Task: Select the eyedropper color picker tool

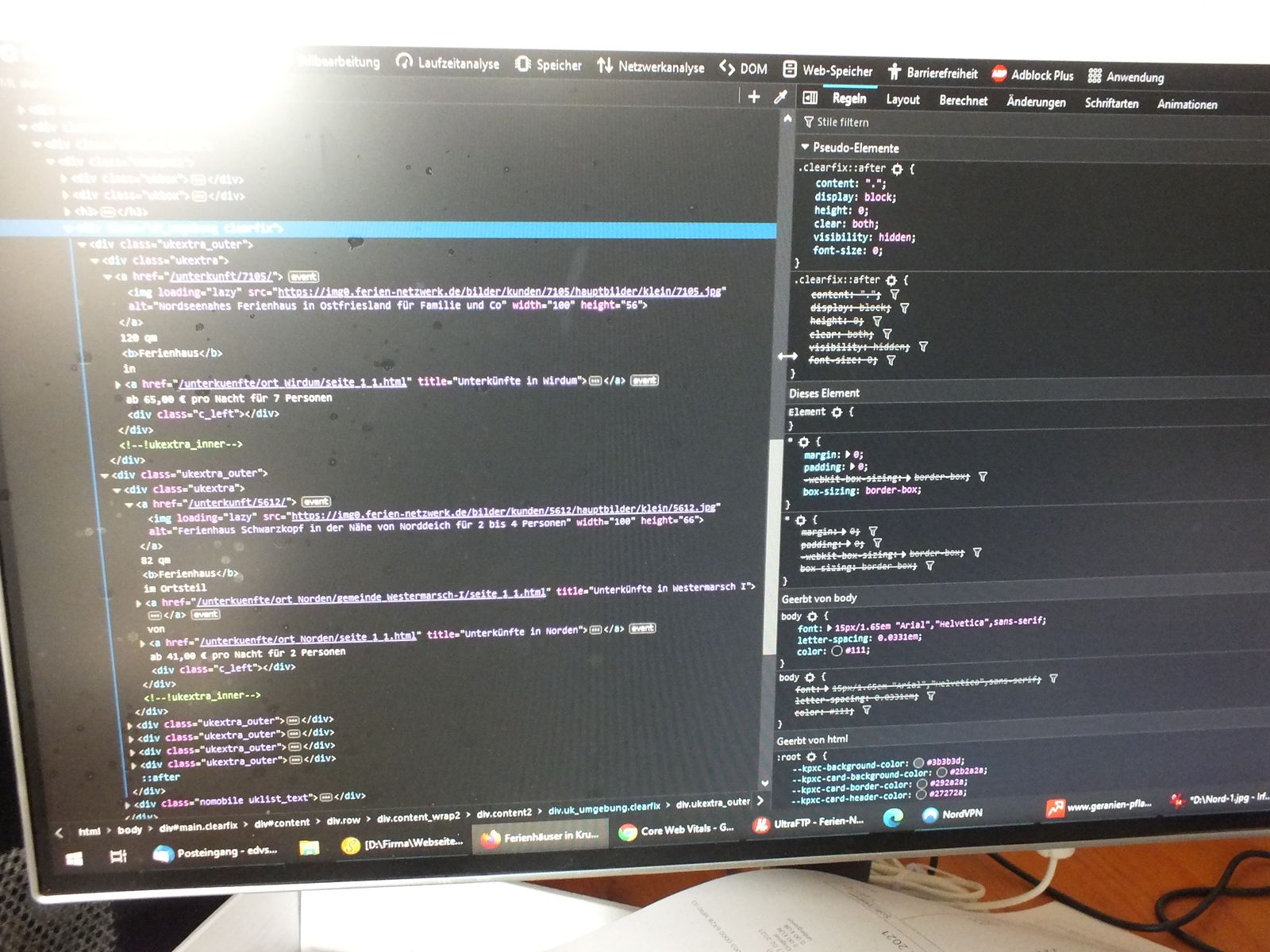Action: pyautogui.click(x=780, y=97)
